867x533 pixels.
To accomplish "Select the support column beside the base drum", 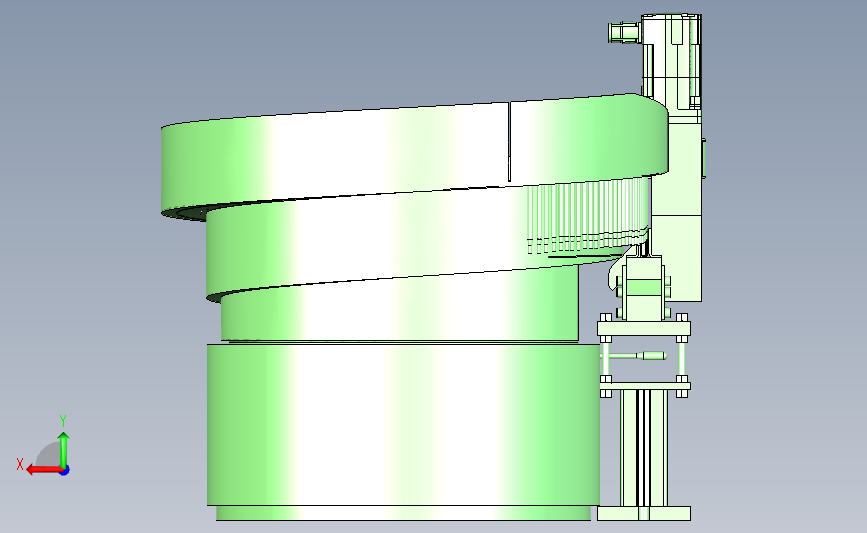I will [x=644, y=448].
